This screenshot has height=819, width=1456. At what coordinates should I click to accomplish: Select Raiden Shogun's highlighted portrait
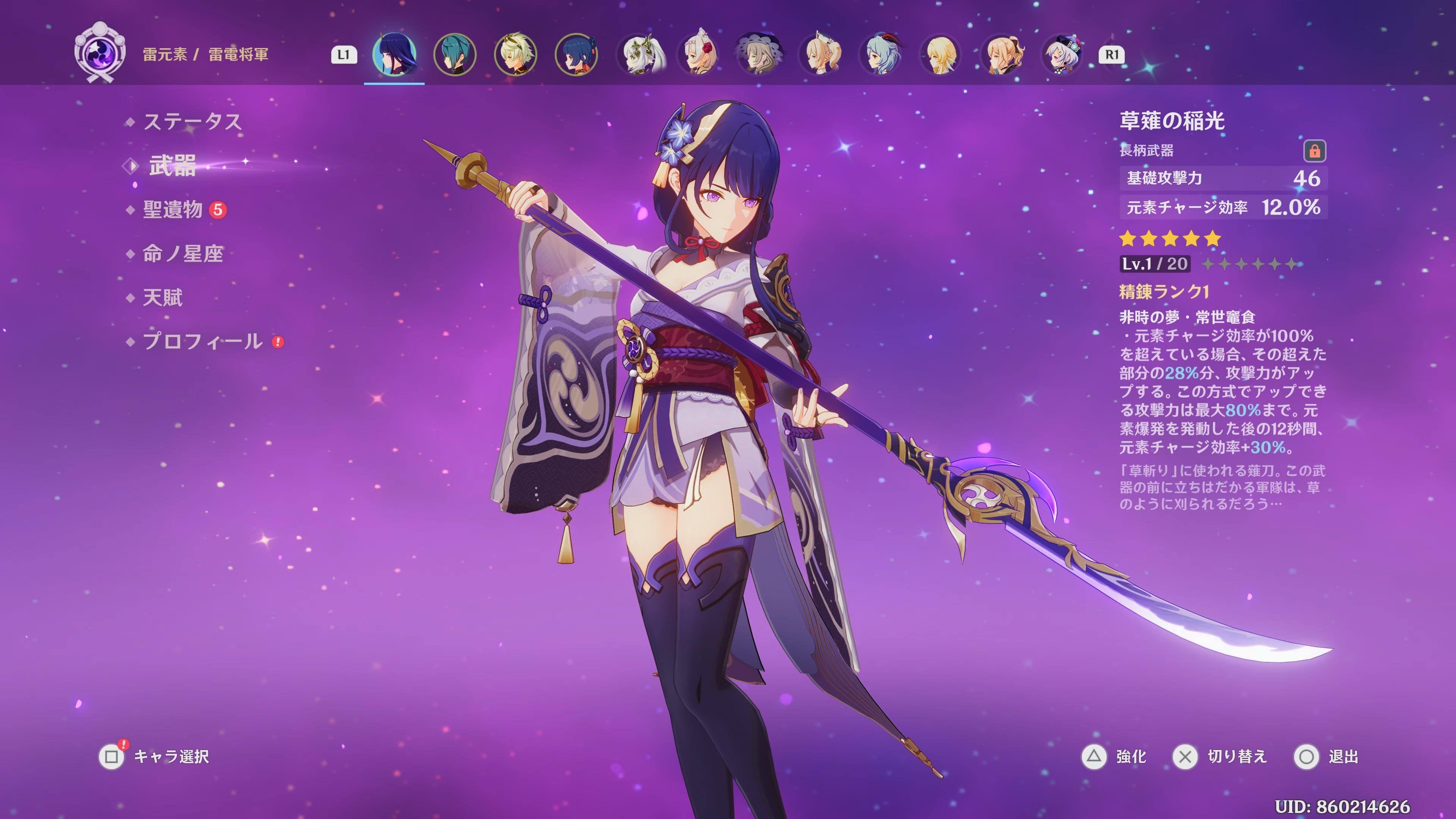point(394,54)
